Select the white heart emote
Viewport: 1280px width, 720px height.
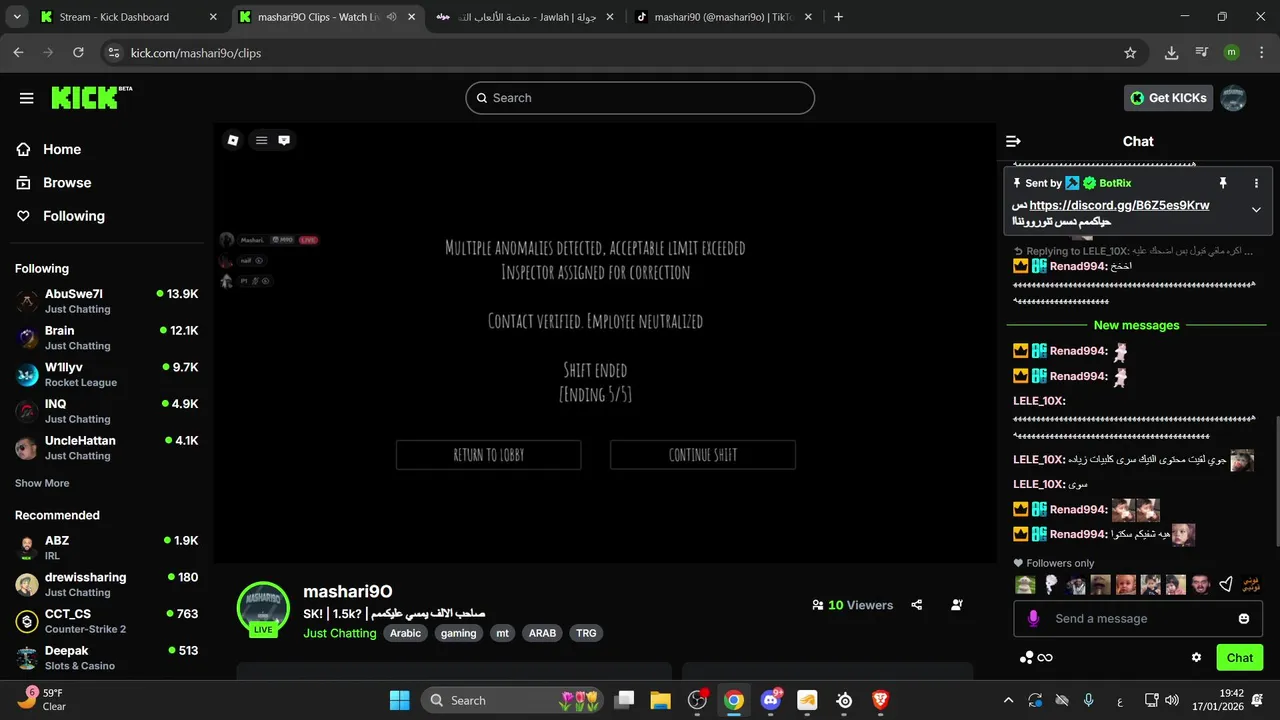tap(1226, 585)
